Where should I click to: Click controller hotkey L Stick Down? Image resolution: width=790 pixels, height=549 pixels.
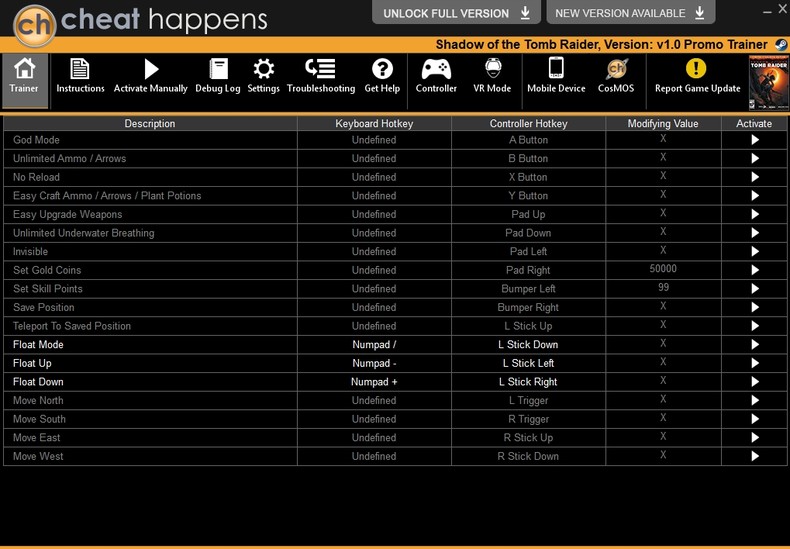pyautogui.click(x=528, y=345)
